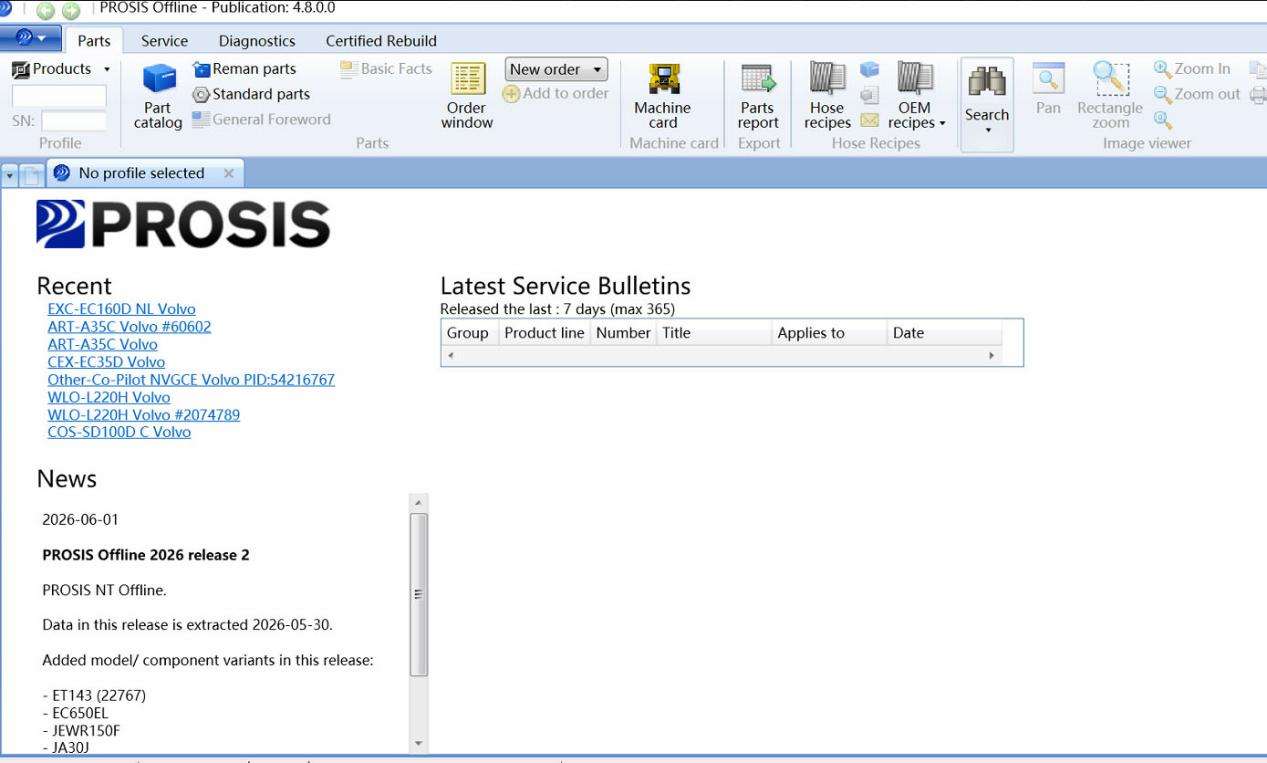1267x763 pixels.
Task: Open the tab list dropdown arrow
Action: point(11,174)
